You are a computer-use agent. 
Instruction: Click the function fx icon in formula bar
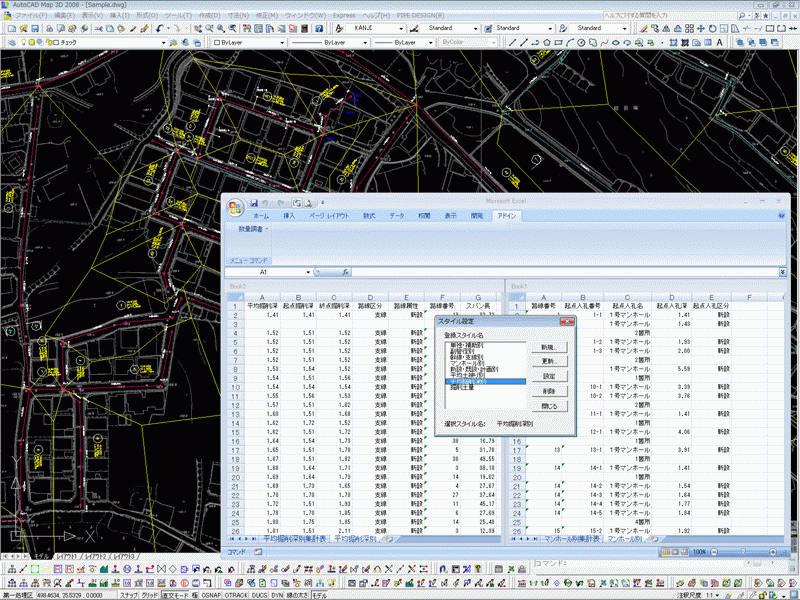click(x=345, y=271)
